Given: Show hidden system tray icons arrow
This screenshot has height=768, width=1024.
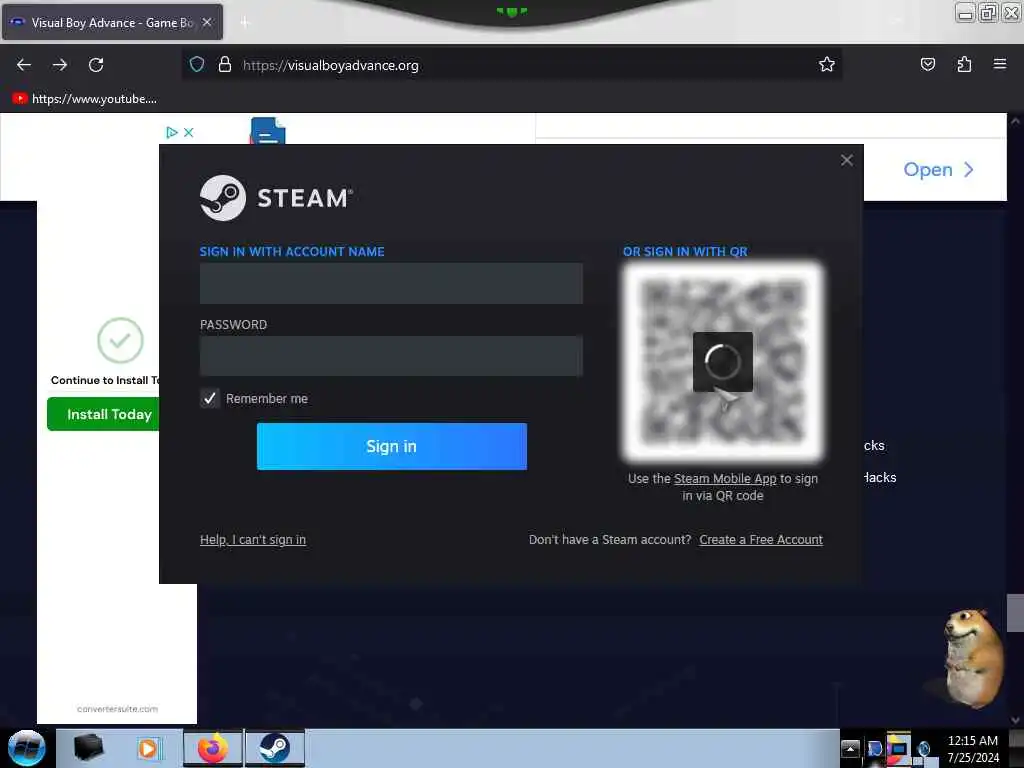Looking at the screenshot, I should [850, 748].
